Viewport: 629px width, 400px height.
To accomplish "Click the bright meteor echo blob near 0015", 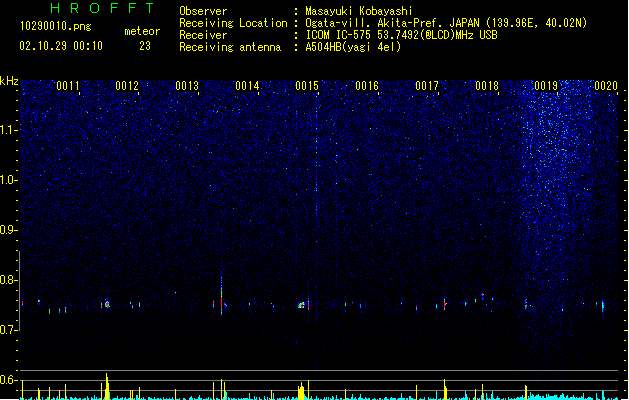I will click(301, 305).
